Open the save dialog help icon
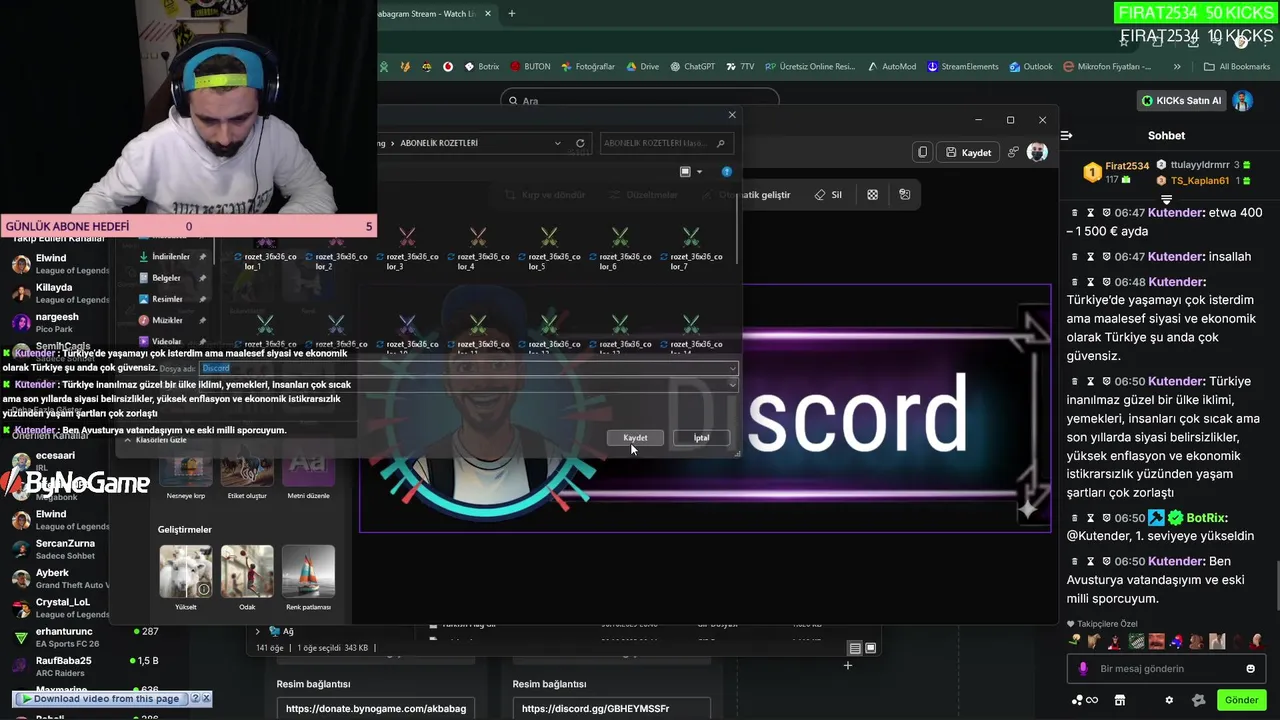The width and height of the screenshot is (1280, 720). (x=727, y=172)
